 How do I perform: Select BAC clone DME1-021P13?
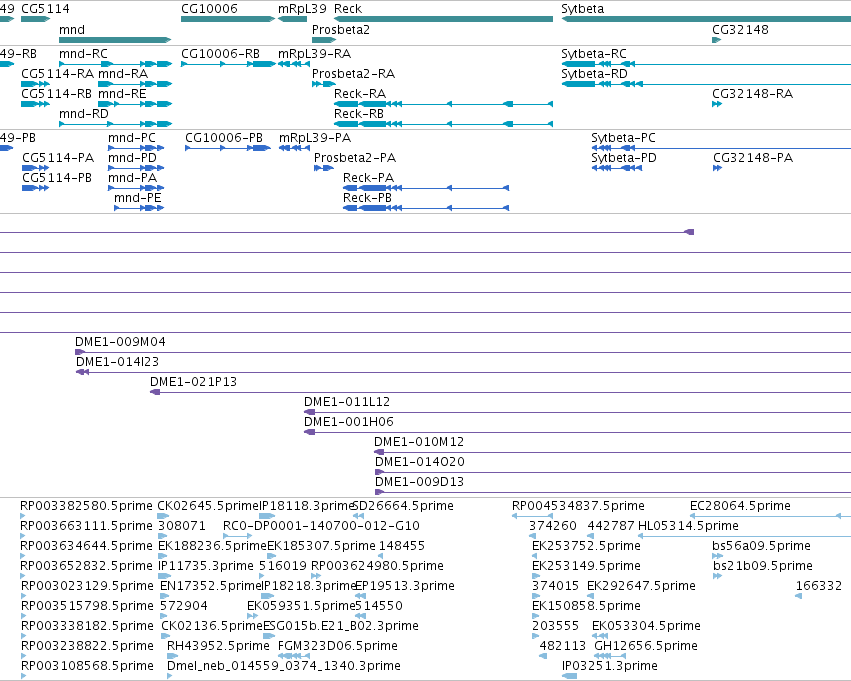[193, 382]
